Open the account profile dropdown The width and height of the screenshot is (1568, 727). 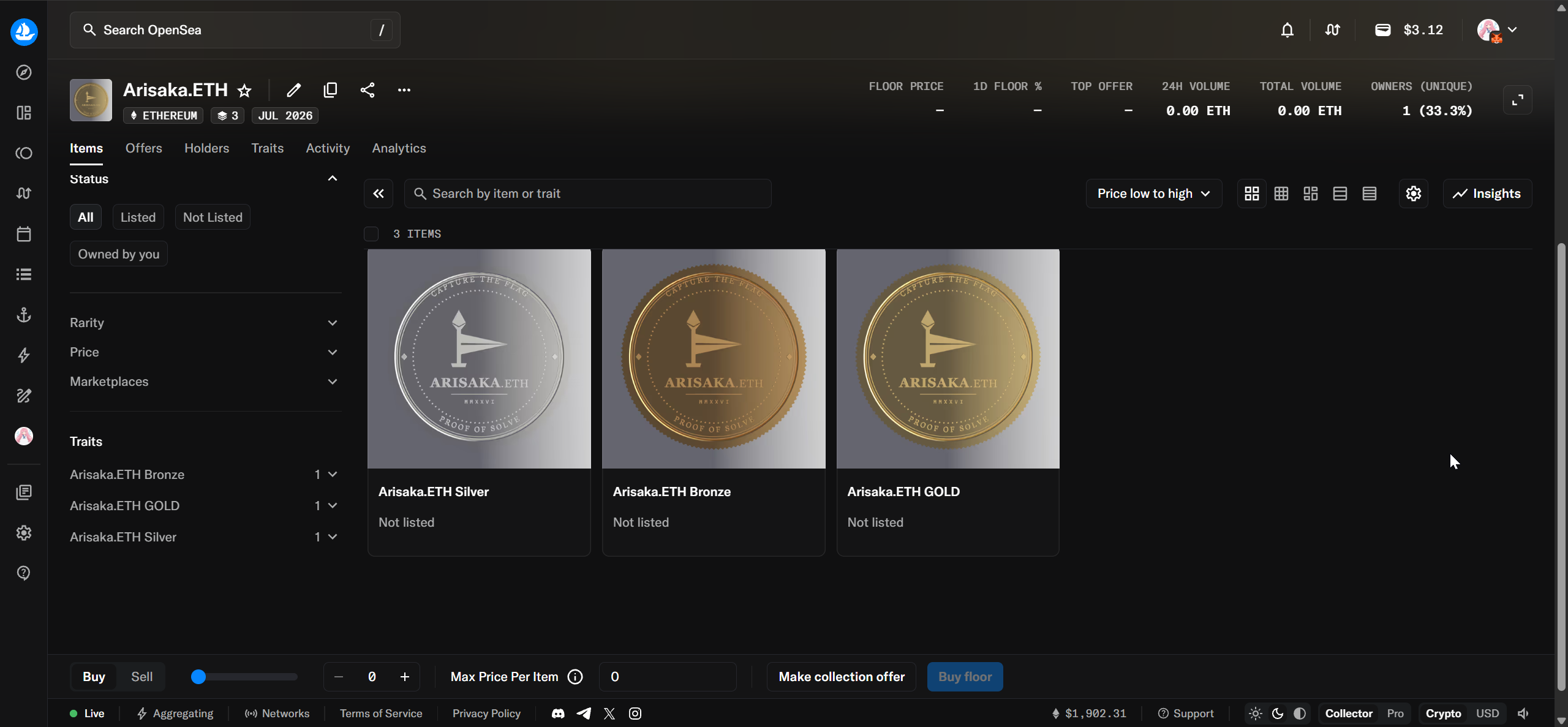point(1497,30)
